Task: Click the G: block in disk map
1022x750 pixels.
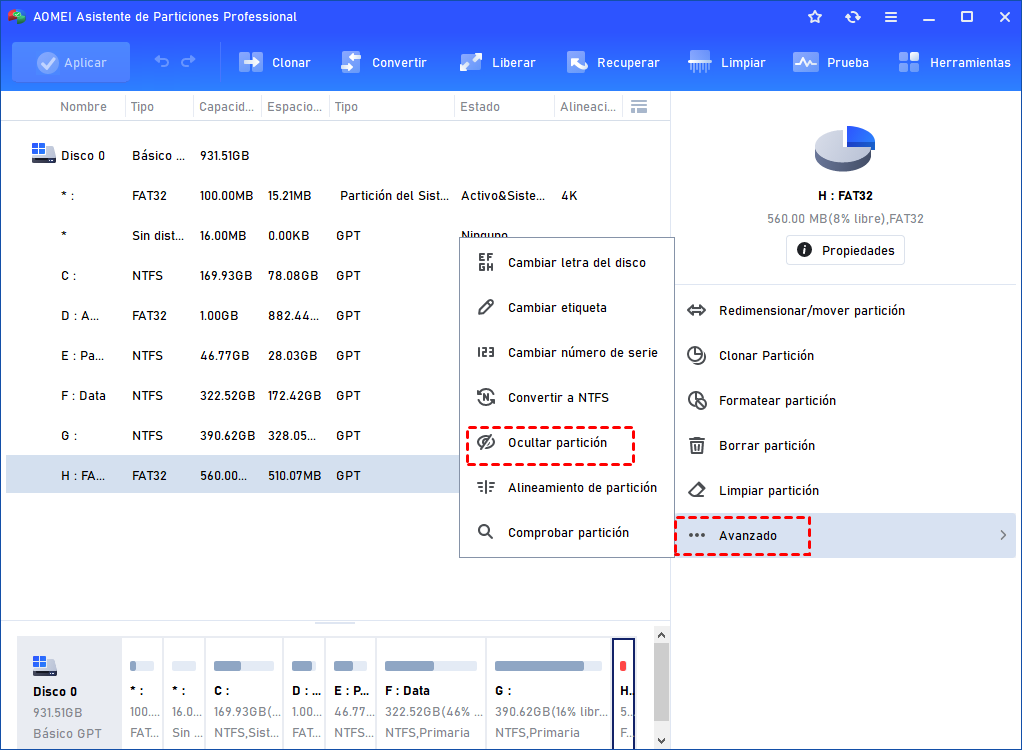Action: [549, 693]
